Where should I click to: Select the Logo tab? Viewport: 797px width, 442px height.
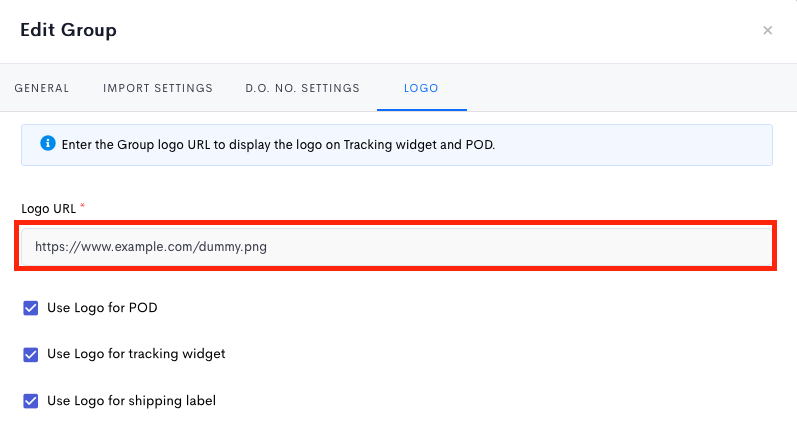pyautogui.click(x=421, y=88)
